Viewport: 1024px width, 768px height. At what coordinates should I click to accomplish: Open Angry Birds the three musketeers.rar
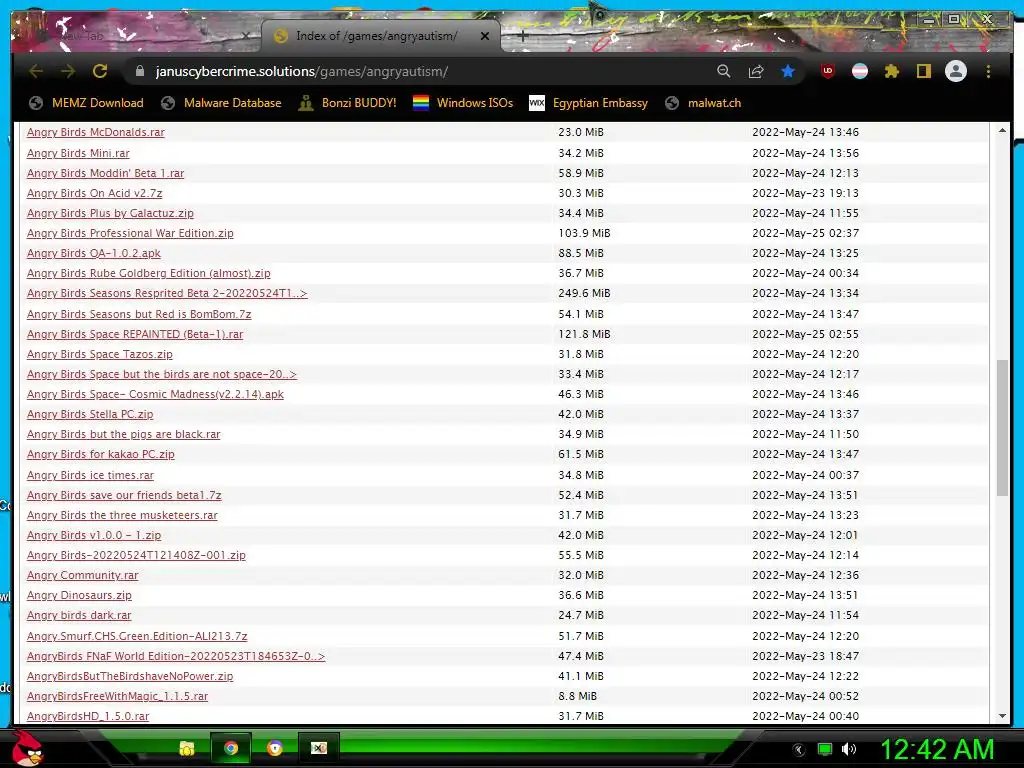122,515
